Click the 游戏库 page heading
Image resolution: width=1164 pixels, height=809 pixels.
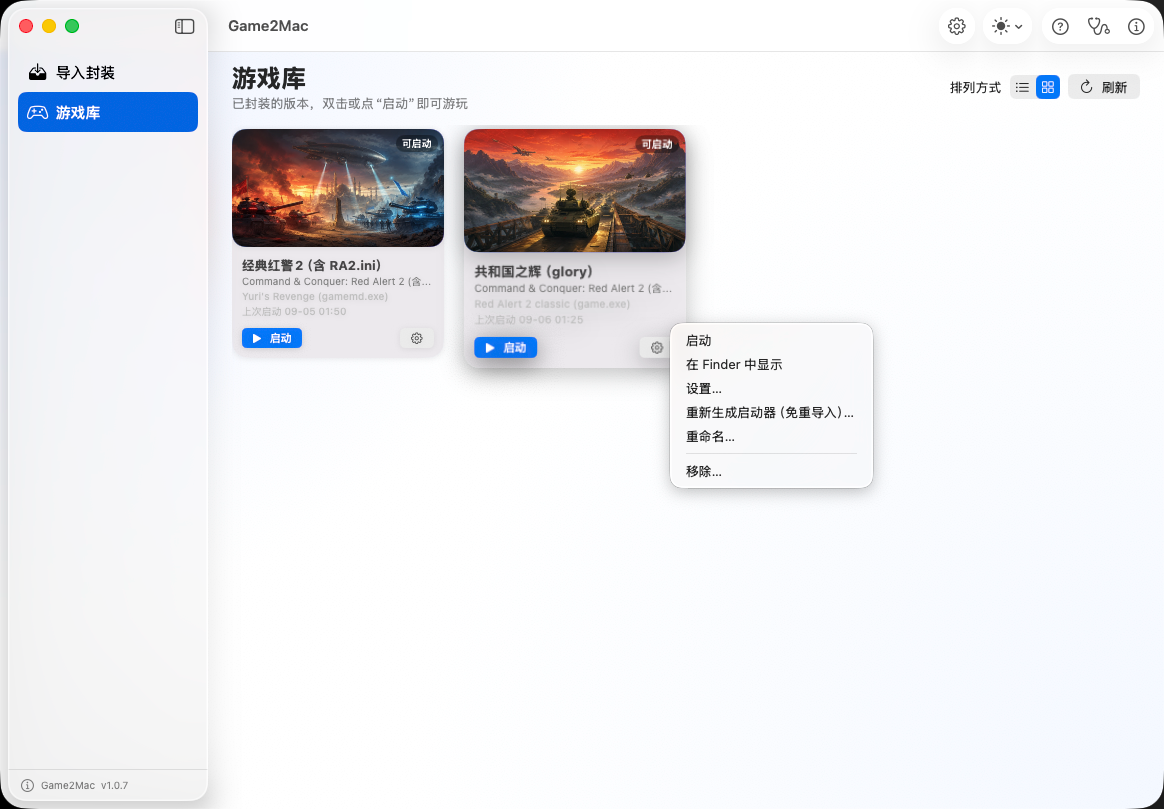click(269, 78)
